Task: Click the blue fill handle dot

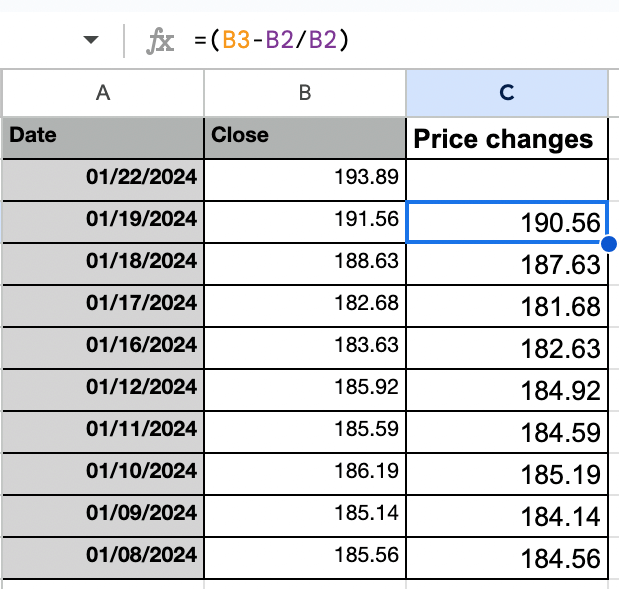Action: tap(609, 244)
